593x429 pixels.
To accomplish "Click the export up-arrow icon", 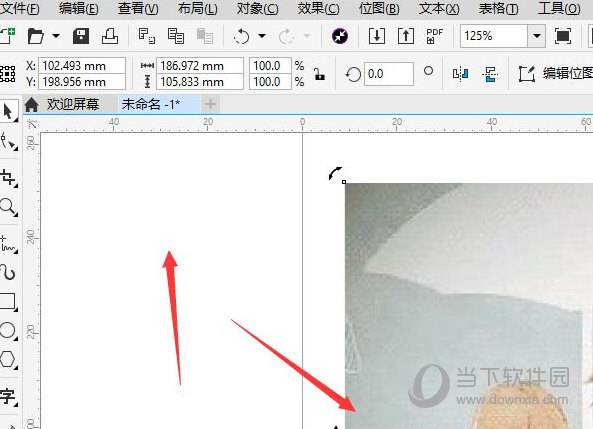I will coord(406,36).
